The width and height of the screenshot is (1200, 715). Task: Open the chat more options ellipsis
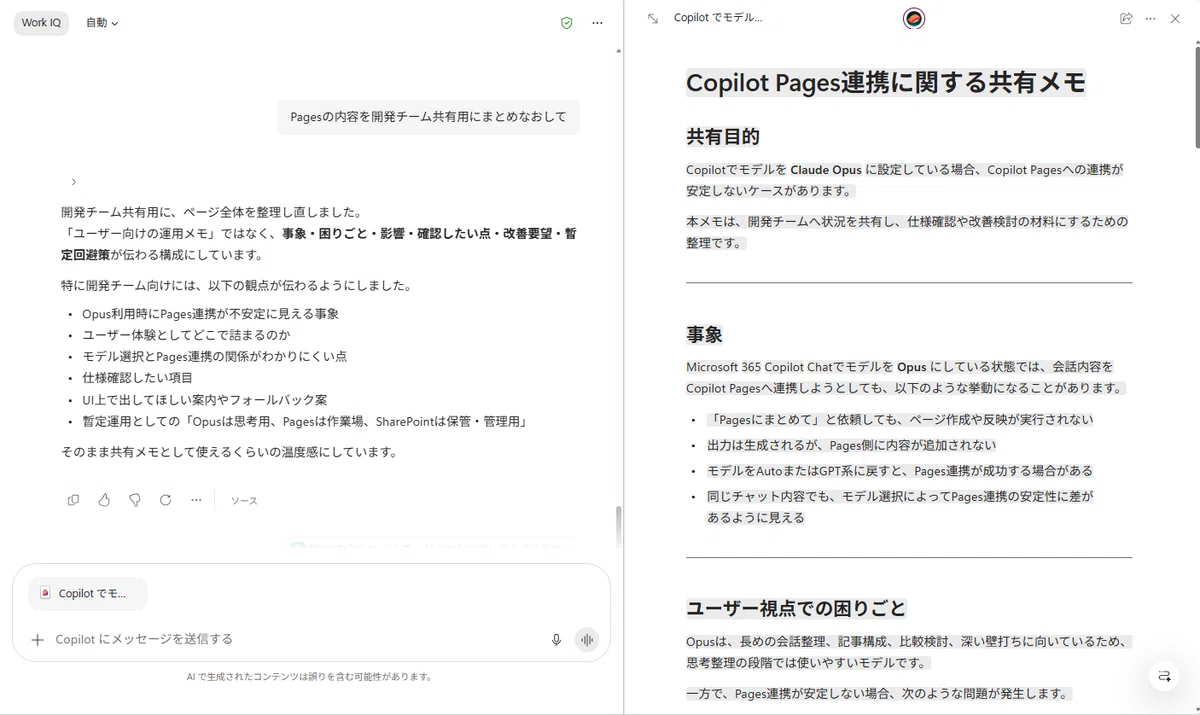(598, 22)
